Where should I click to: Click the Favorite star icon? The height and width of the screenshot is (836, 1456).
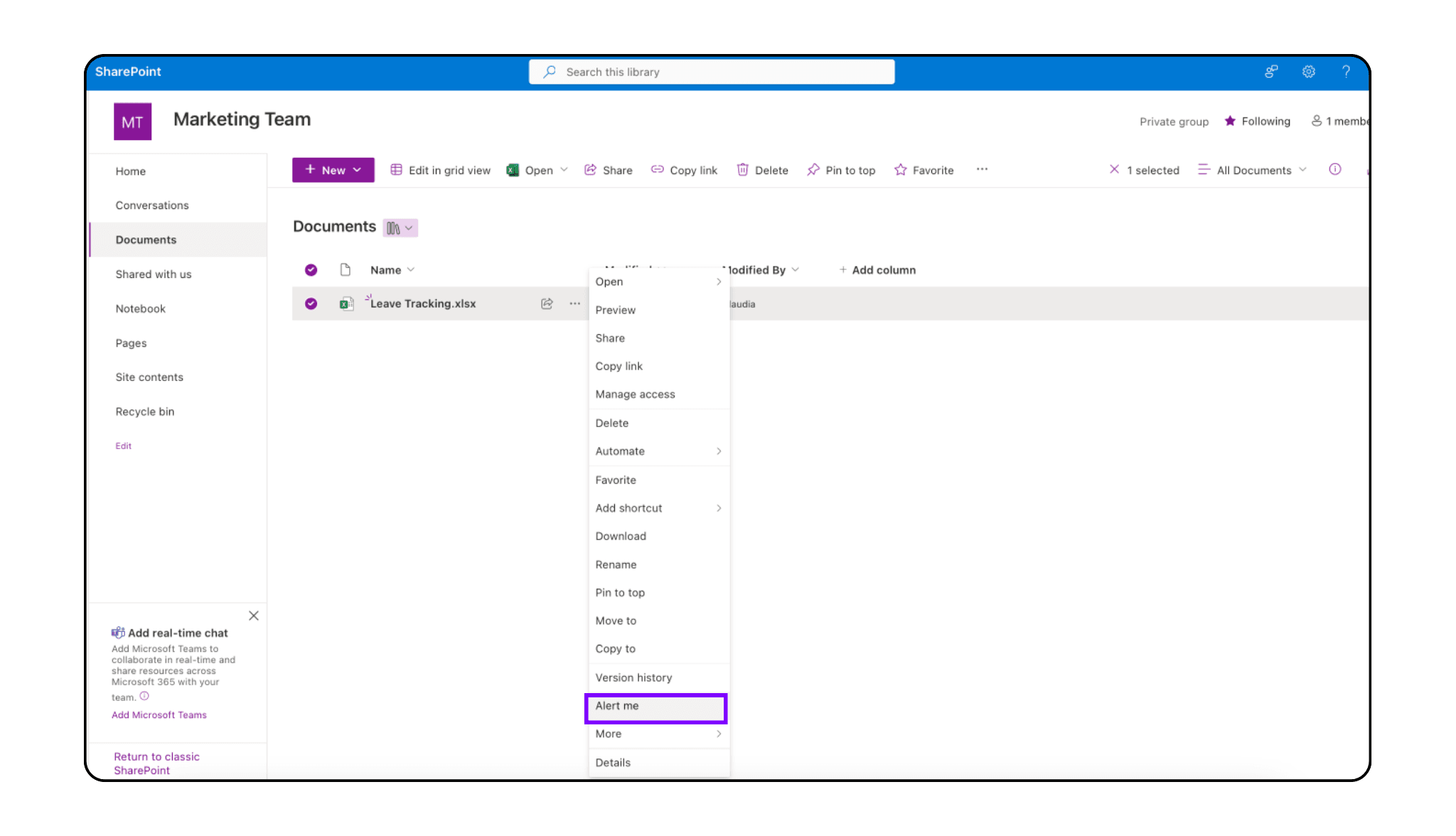(899, 169)
